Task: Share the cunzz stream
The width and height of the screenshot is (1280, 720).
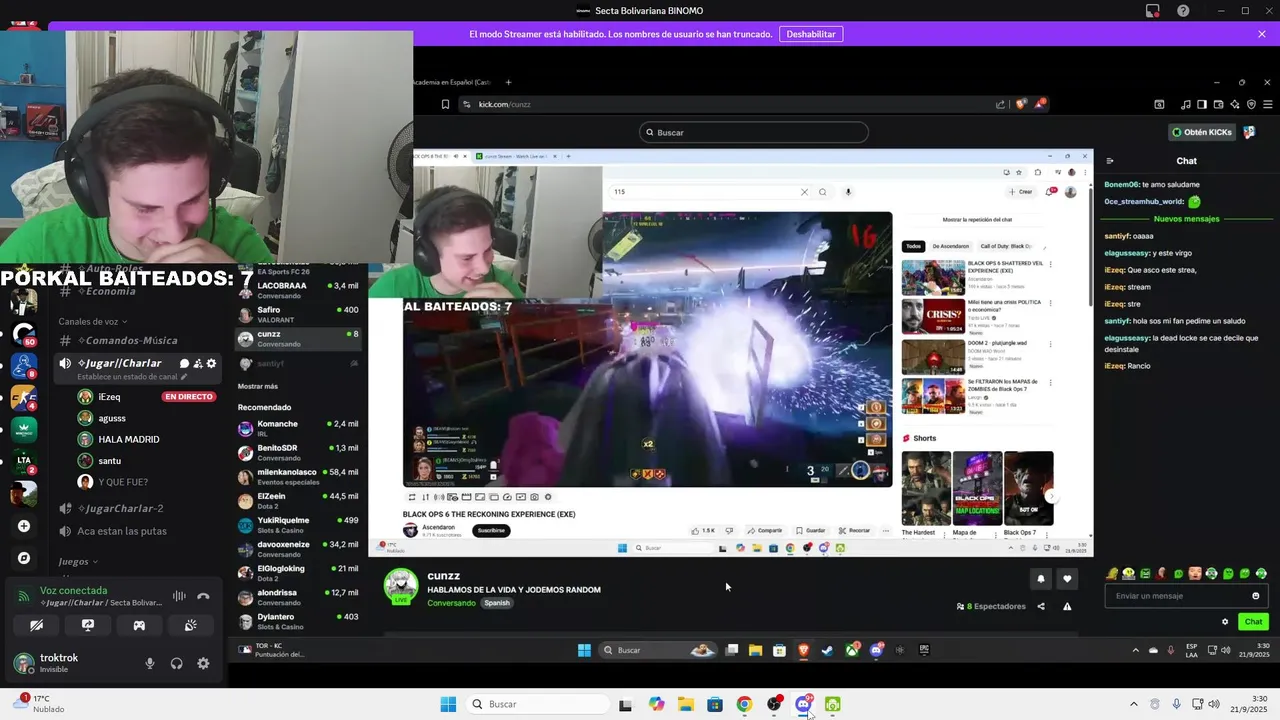Action: coord(1041,606)
